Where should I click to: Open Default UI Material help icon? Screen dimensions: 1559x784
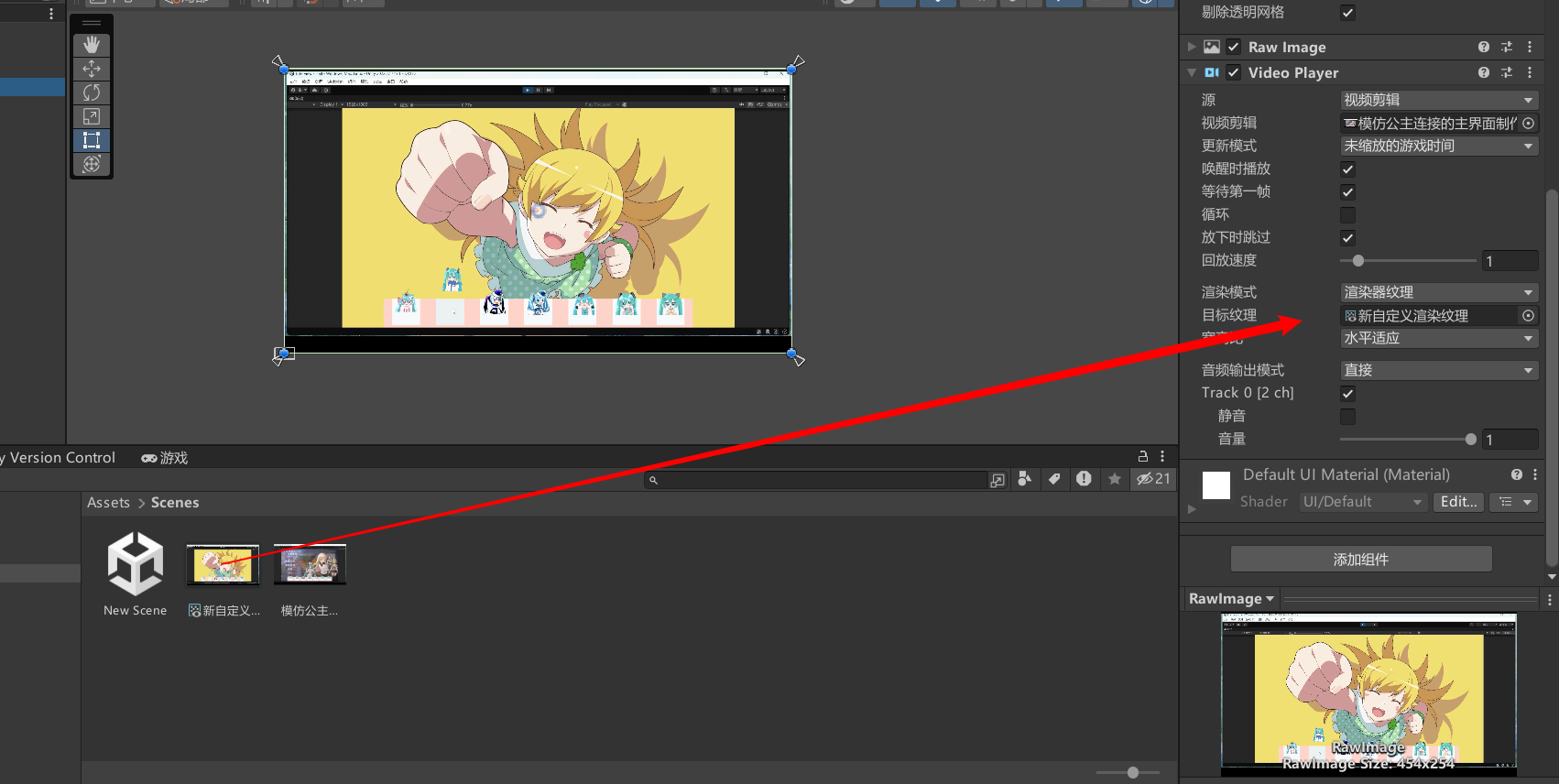pyautogui.click(x=1517, y=474)
